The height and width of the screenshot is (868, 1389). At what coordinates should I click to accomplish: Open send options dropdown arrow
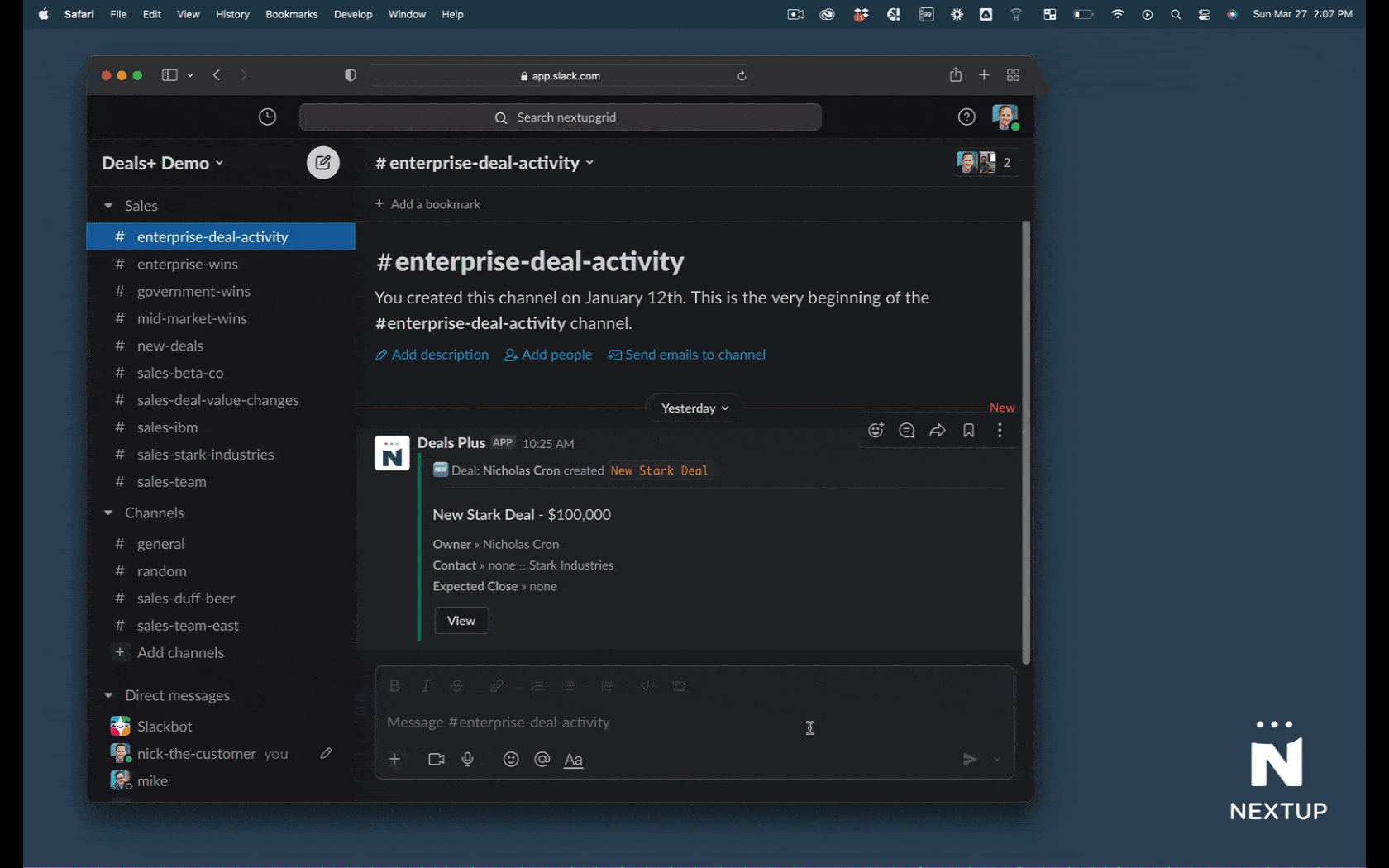997,760
